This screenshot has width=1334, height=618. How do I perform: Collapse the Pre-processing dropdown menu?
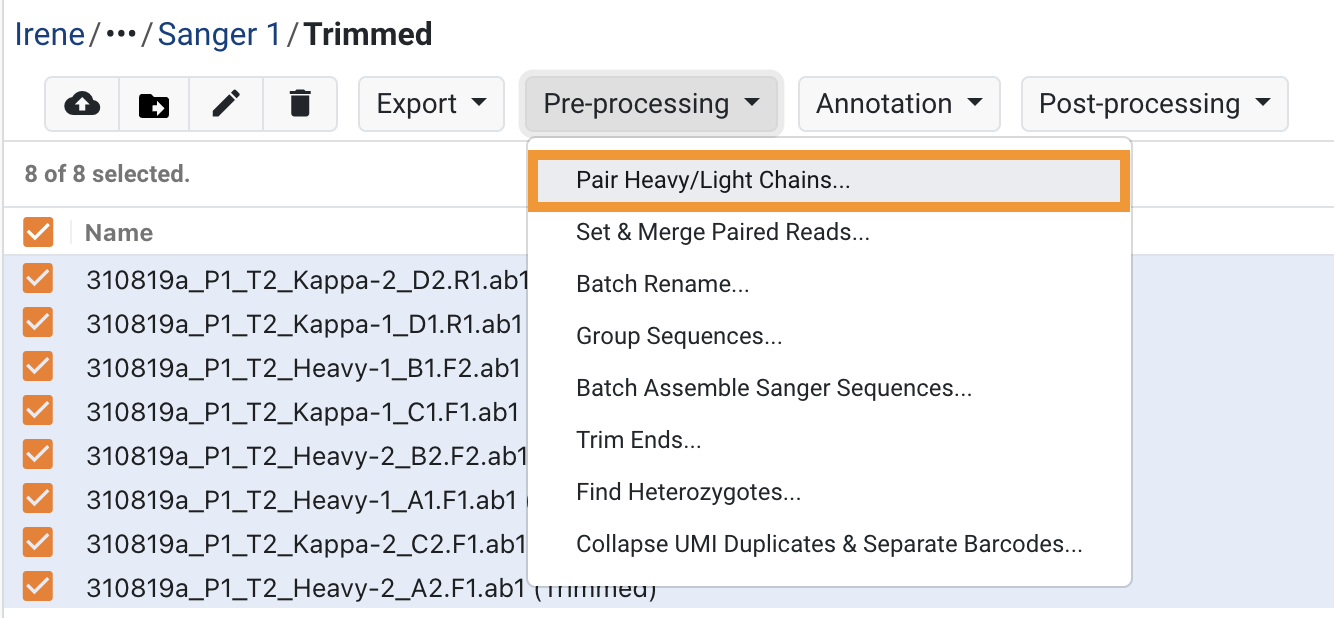click(x=652, y=104)
